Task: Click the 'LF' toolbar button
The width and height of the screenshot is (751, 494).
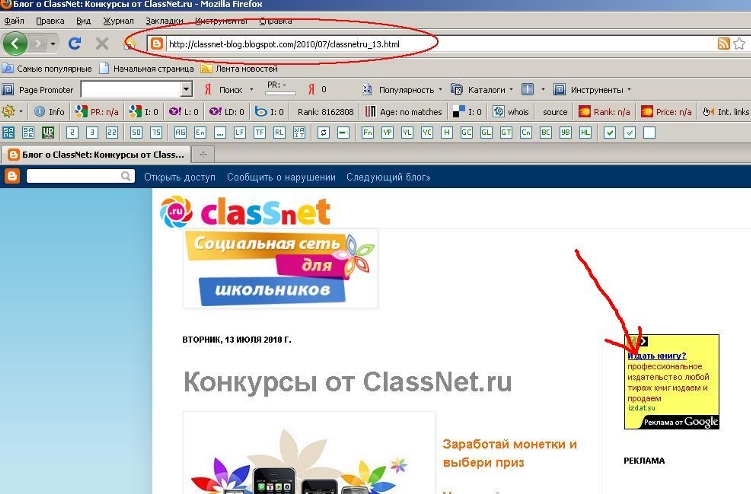Action: pyautogui.click(x=239, y=132)
